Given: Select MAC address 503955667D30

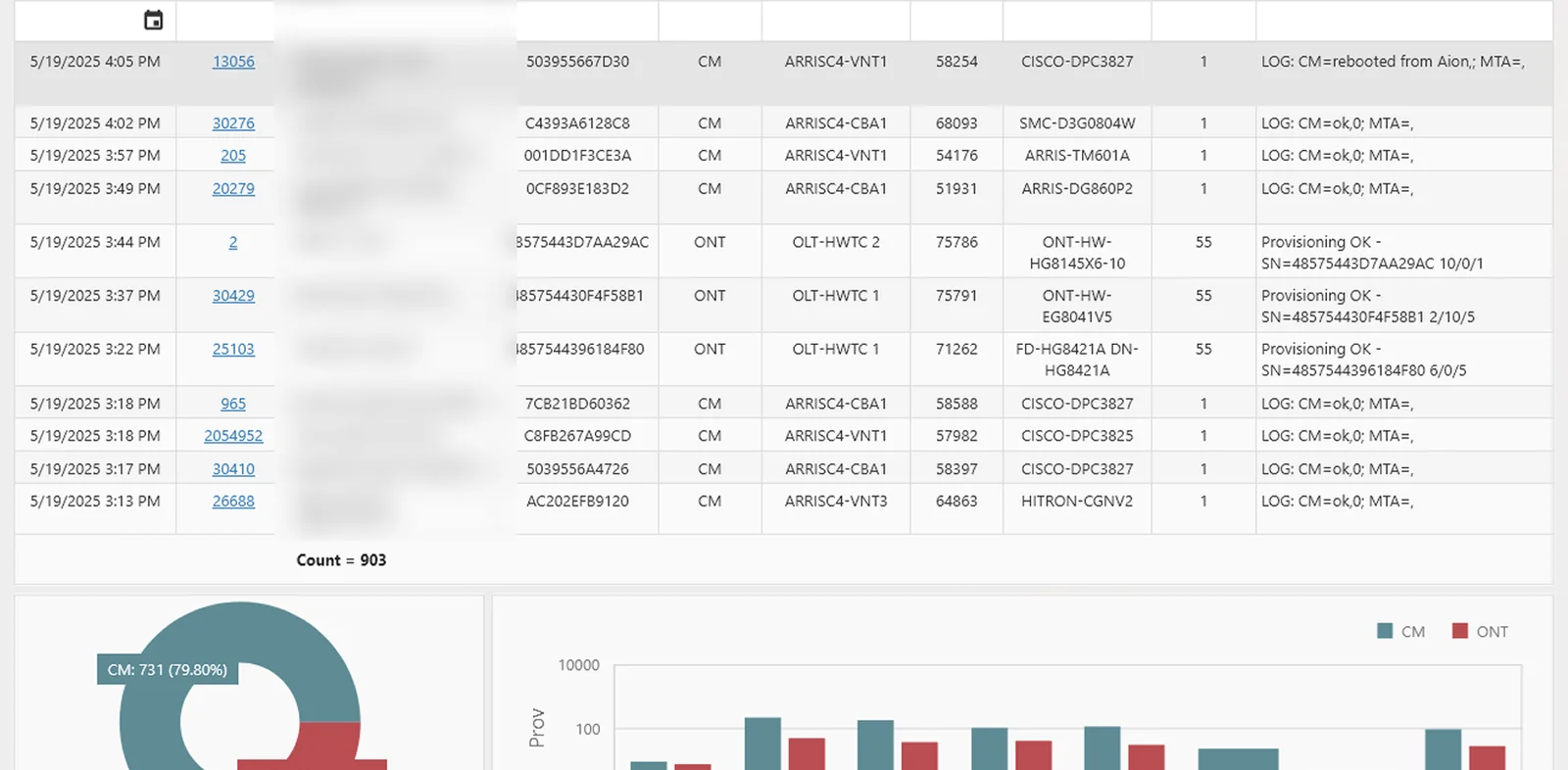Looking at the screenshot, I should 578,62.
